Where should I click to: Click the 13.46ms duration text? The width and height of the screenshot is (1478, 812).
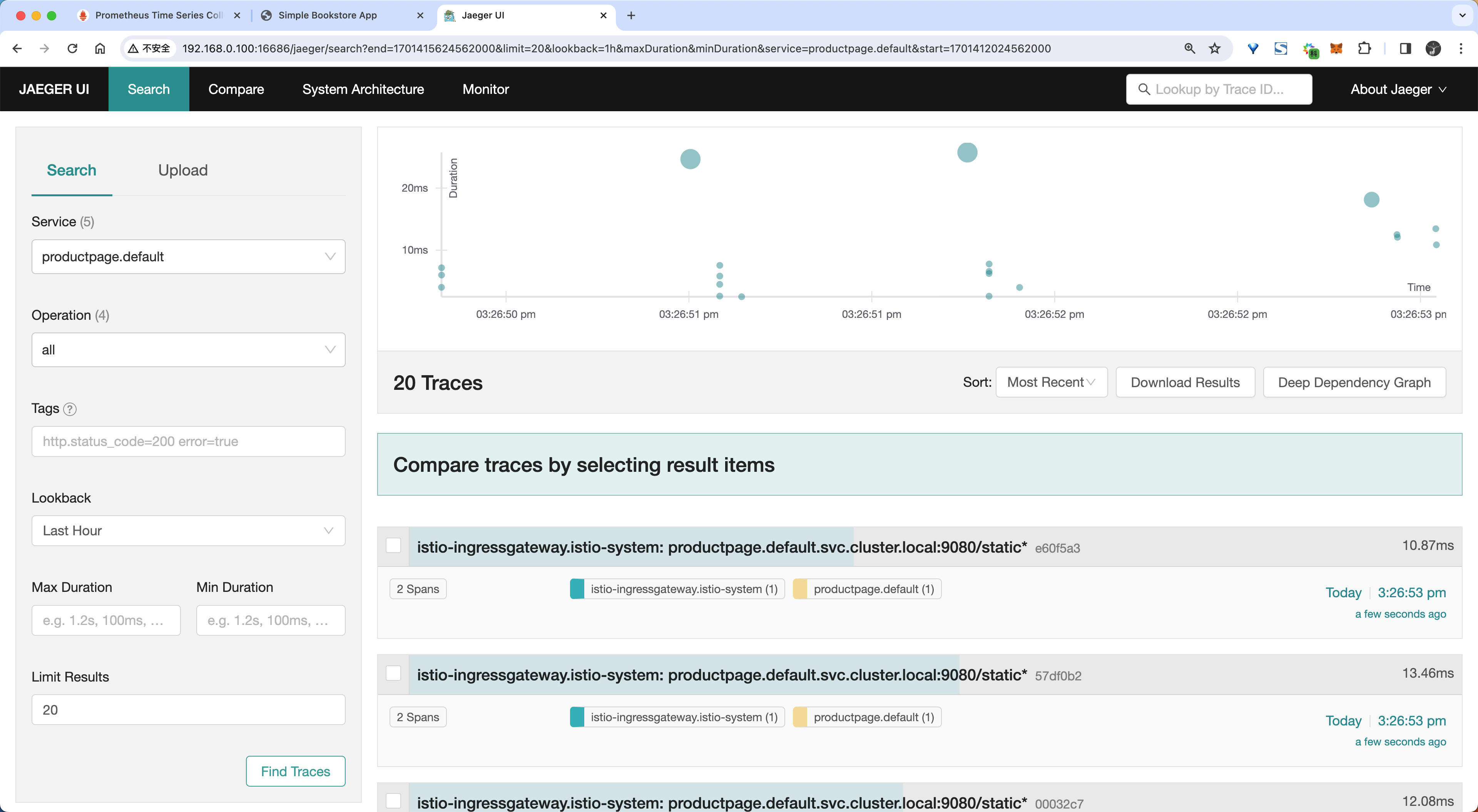coord(1428,673)
